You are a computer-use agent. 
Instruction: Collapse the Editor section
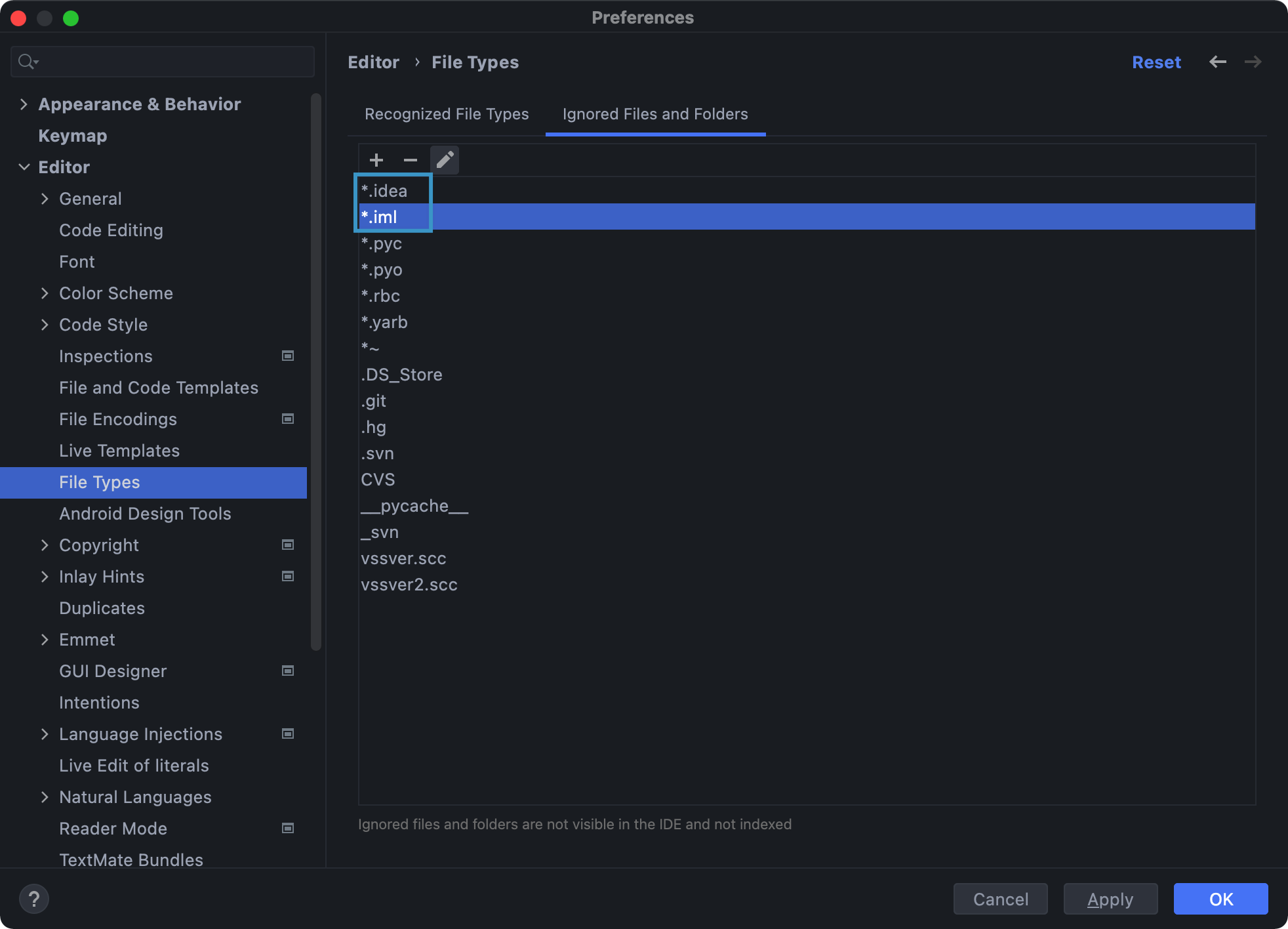(24, 167)
